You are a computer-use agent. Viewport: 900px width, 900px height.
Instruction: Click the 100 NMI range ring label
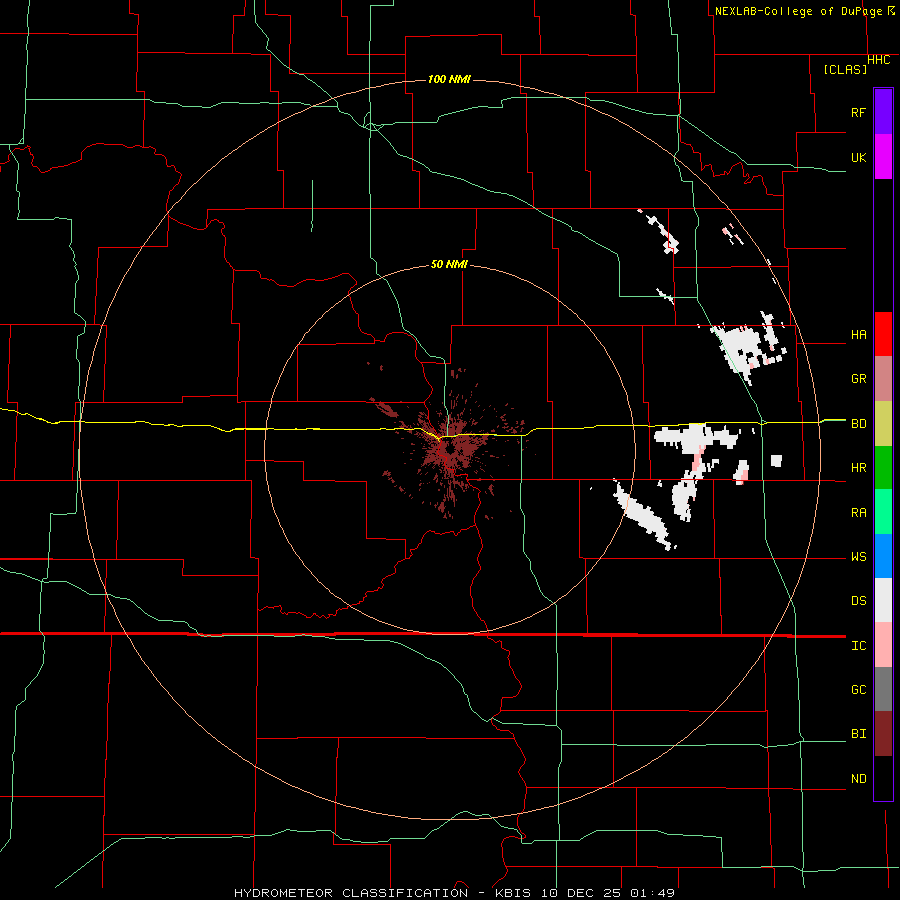pyautogui.click(x=449, y=79)
